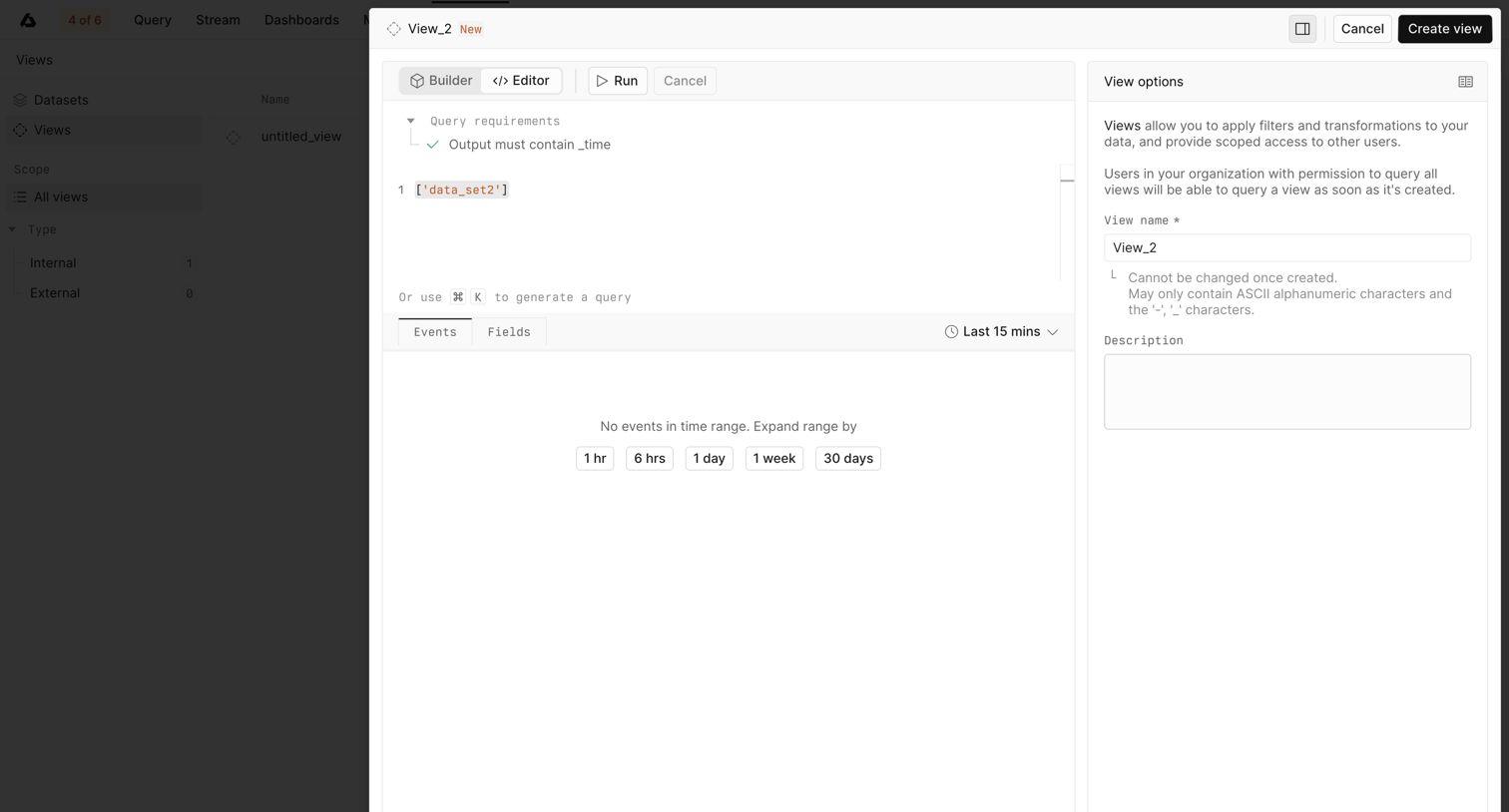Click the Name column header

[275, 100]
